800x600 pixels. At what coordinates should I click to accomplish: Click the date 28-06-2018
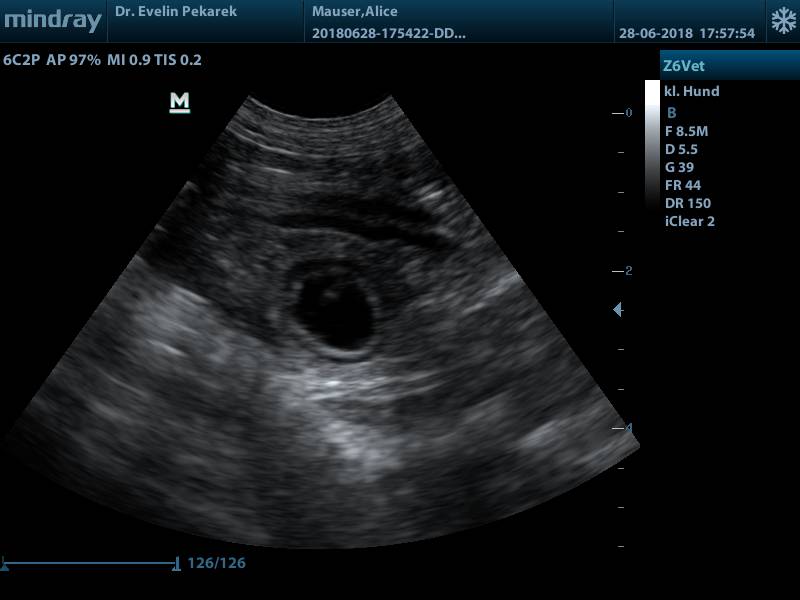[x=656, y=33]
